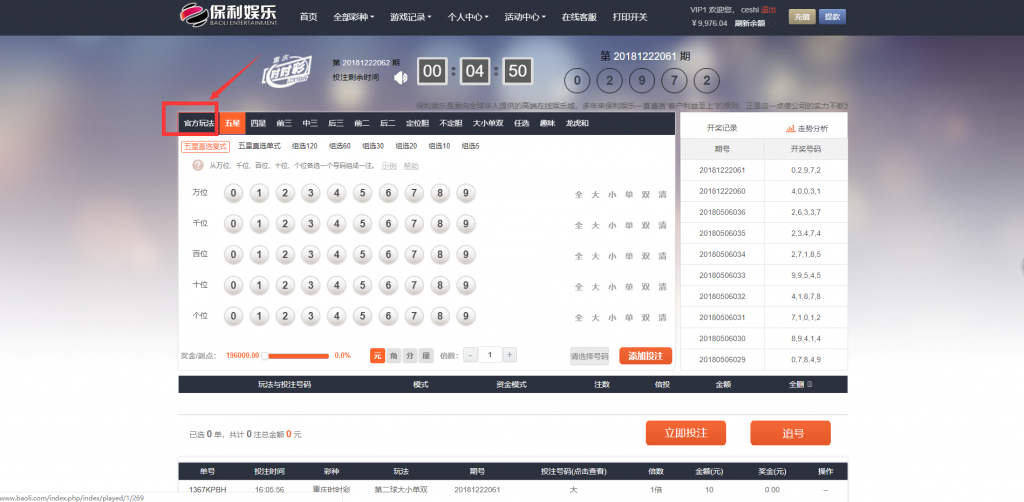The image size is (1024, 502).
Task: Click the question mark help icon
Action: click(x=200, y=166)
